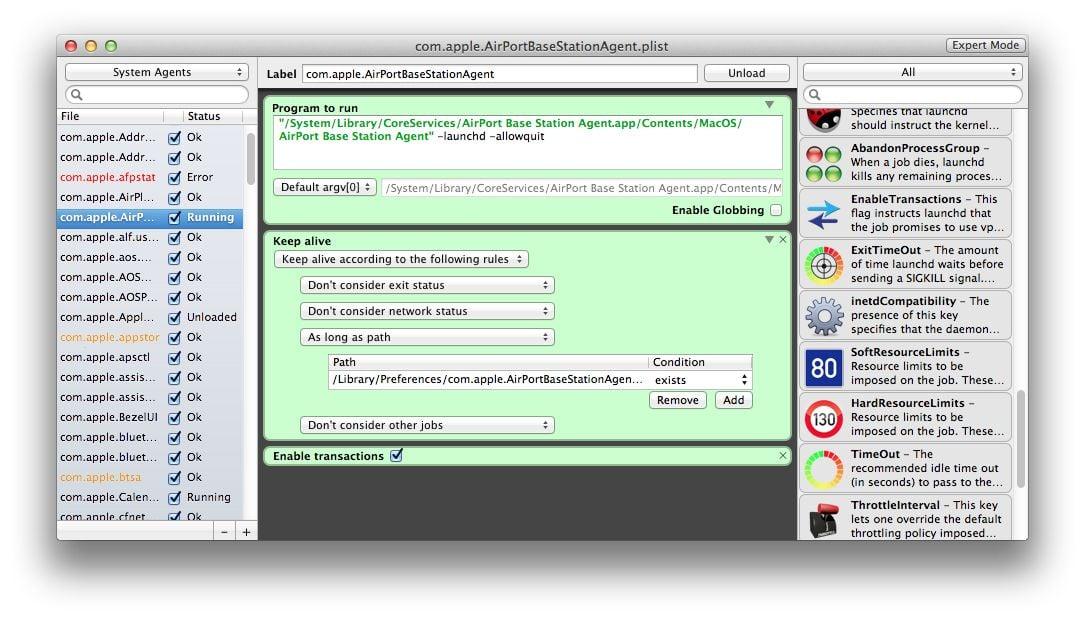Collapse the Program to run section triangle

pyautogui.click(x=769, y=105)
